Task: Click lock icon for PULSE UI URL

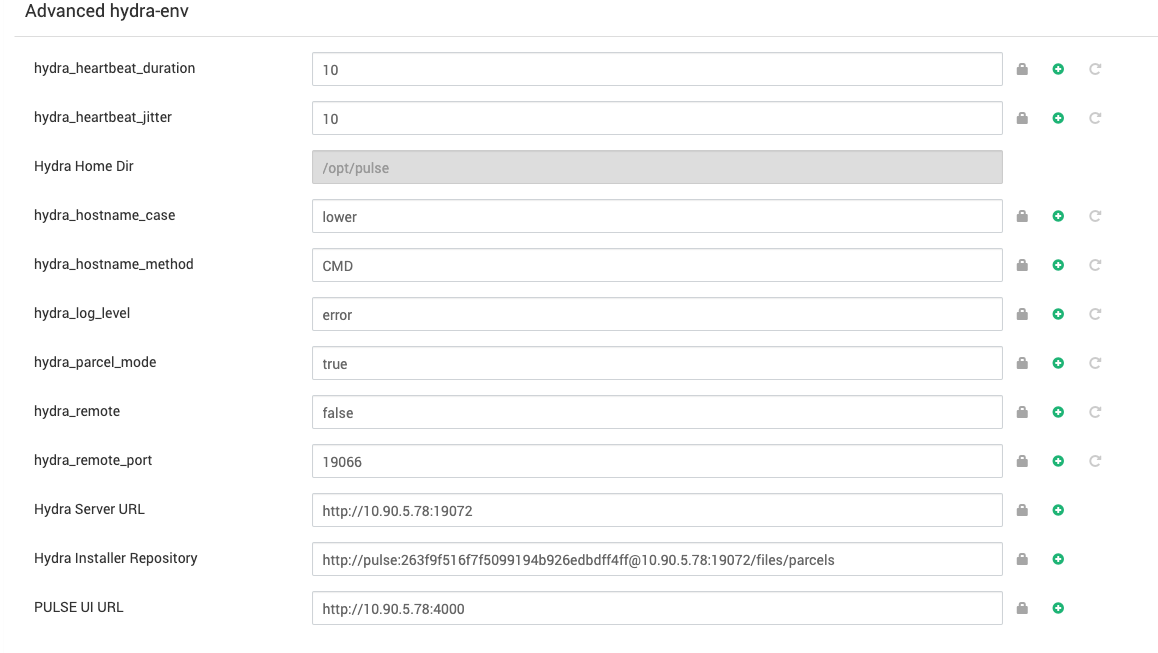Action: (x=1022, y=608)
